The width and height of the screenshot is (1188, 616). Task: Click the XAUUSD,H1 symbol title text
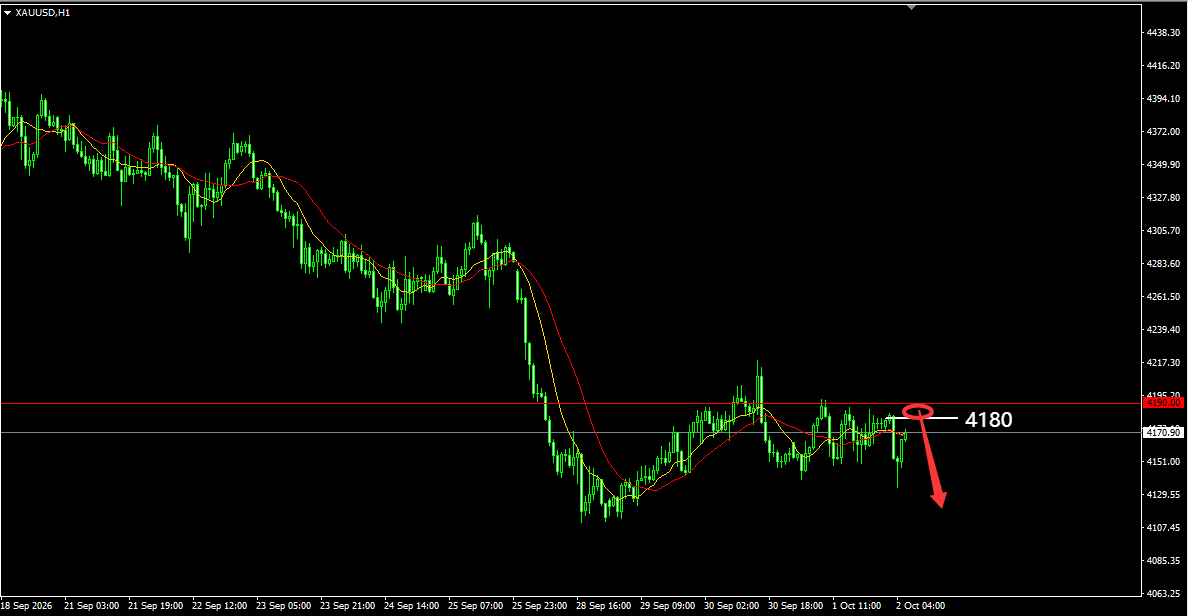tap(43, 13)
